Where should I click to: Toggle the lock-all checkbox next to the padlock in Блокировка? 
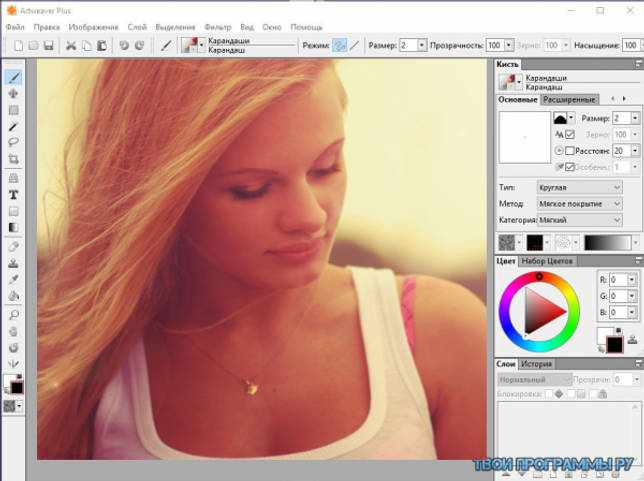click(593, 394)
